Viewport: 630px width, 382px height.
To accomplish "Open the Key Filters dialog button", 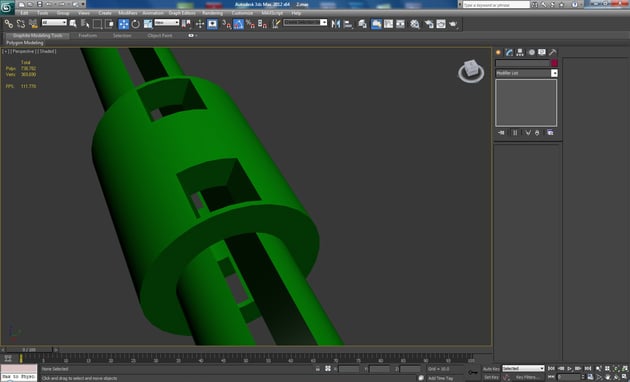I will click(x=528, y=377).
